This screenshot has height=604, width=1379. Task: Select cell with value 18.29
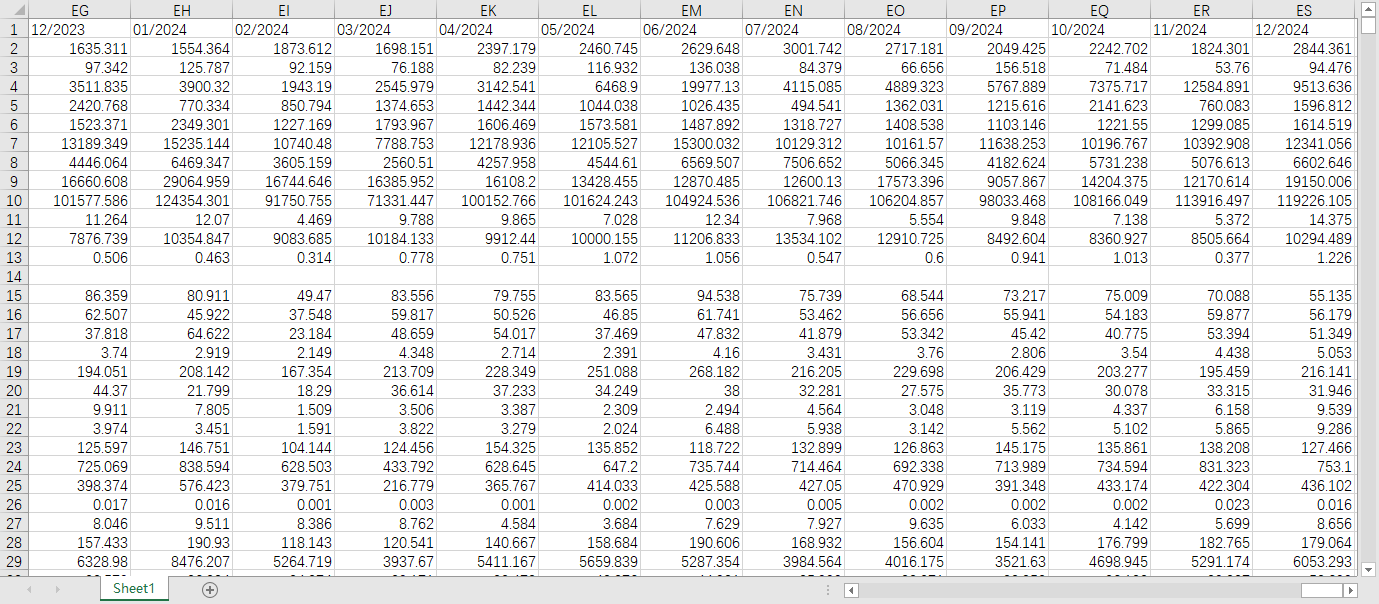pyautogui.click(x=283, y=390)
